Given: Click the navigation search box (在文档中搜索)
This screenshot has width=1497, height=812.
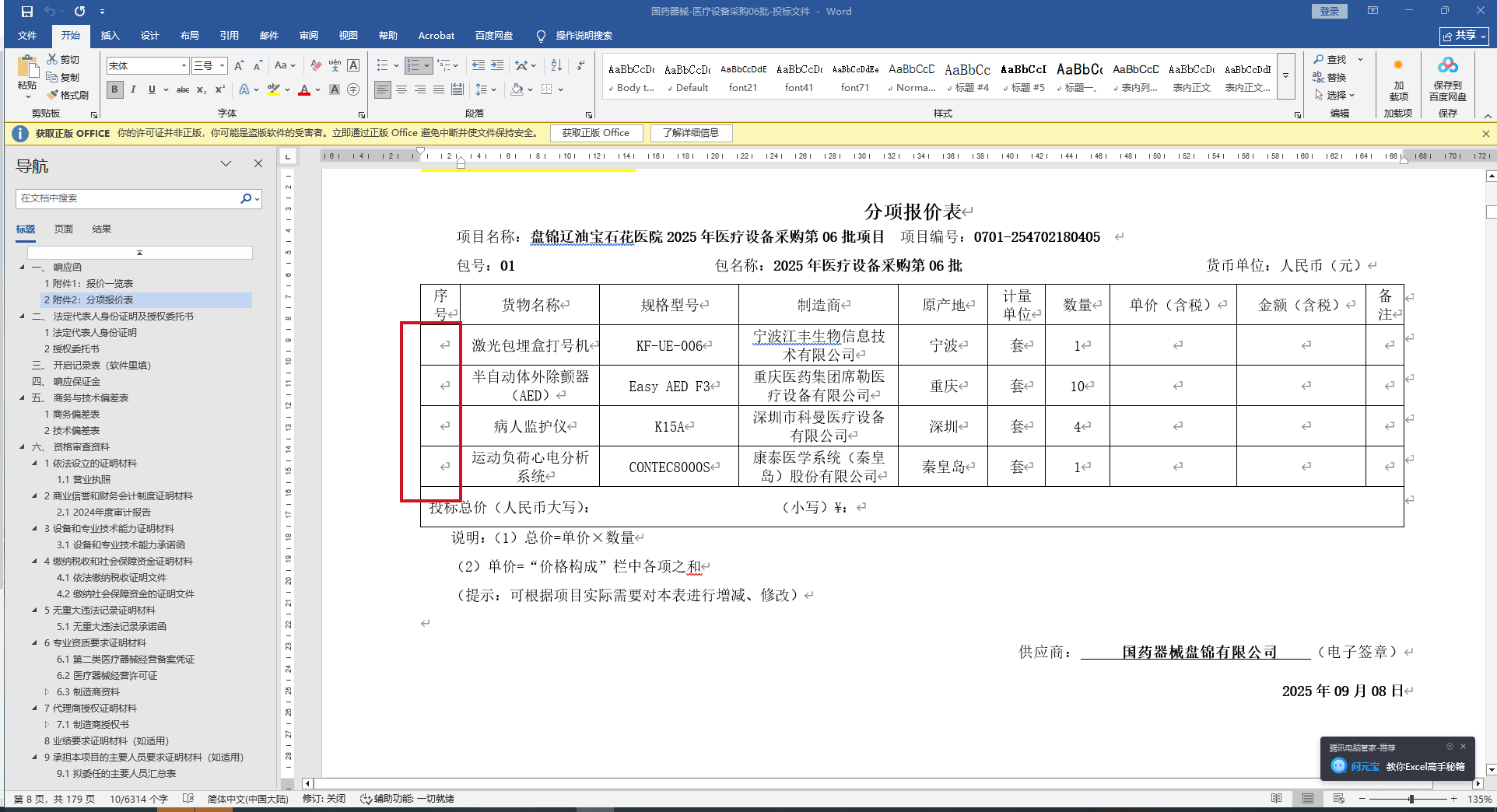Looking at the screenshot, I should pos(128,199).
